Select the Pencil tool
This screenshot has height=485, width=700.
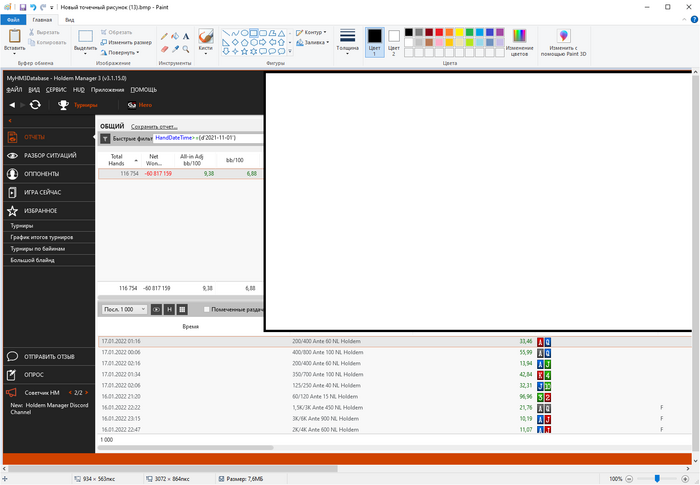click(164, 36)
